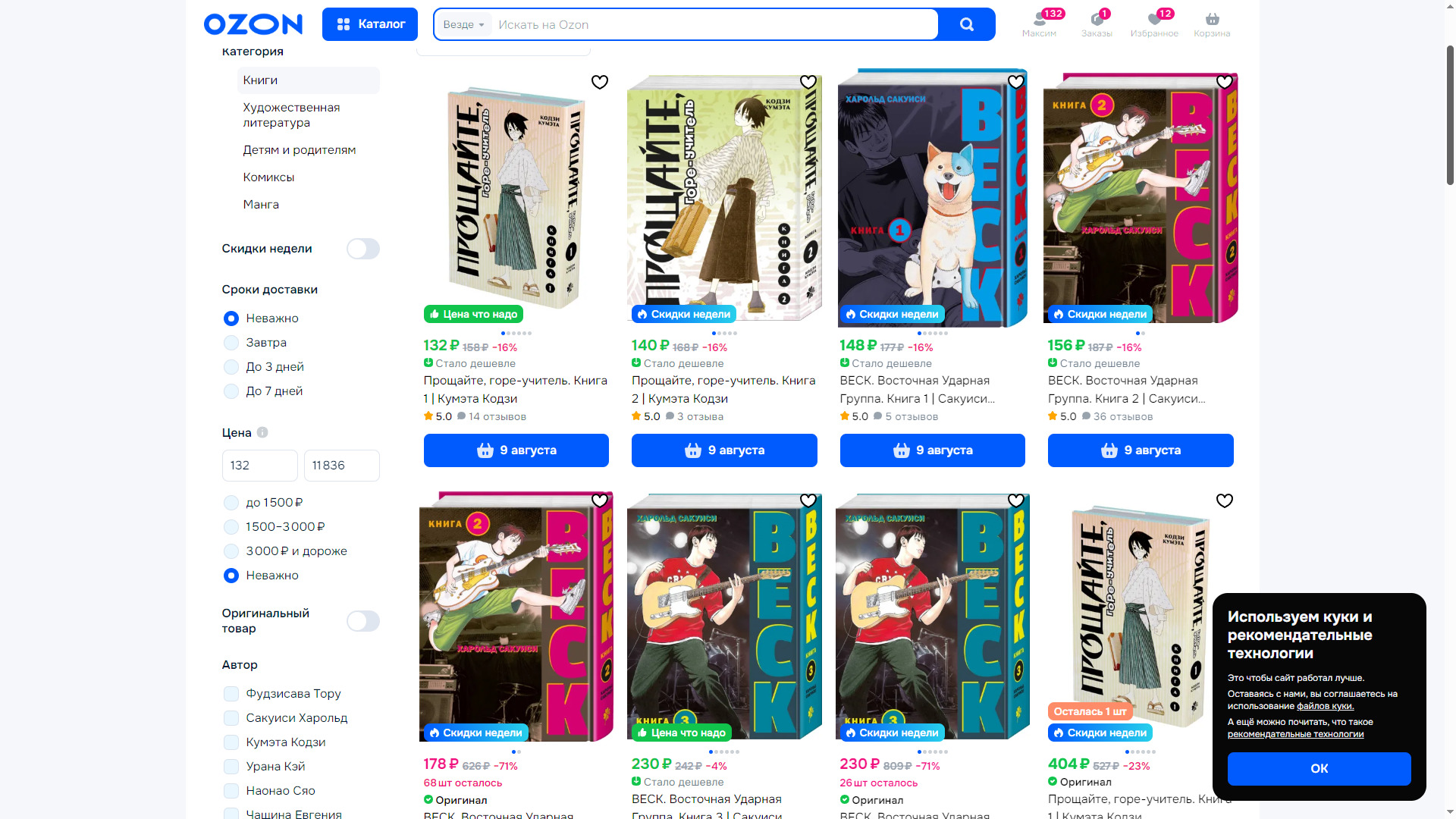Select the Манга category
The width and height of the screenshot is (1456, 819).
pyautogui.click(x=261, y=205)
